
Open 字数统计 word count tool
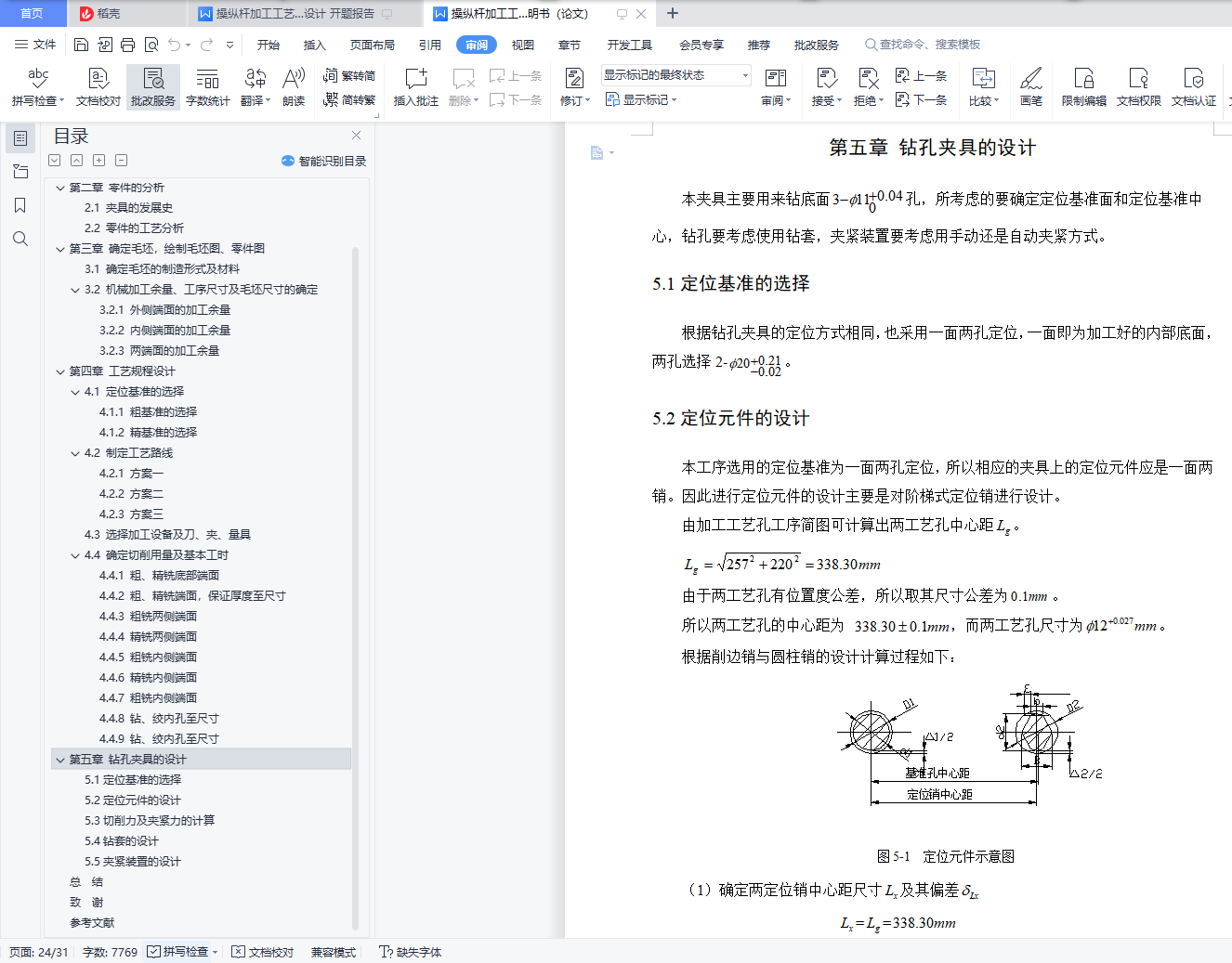coord(207,86)
